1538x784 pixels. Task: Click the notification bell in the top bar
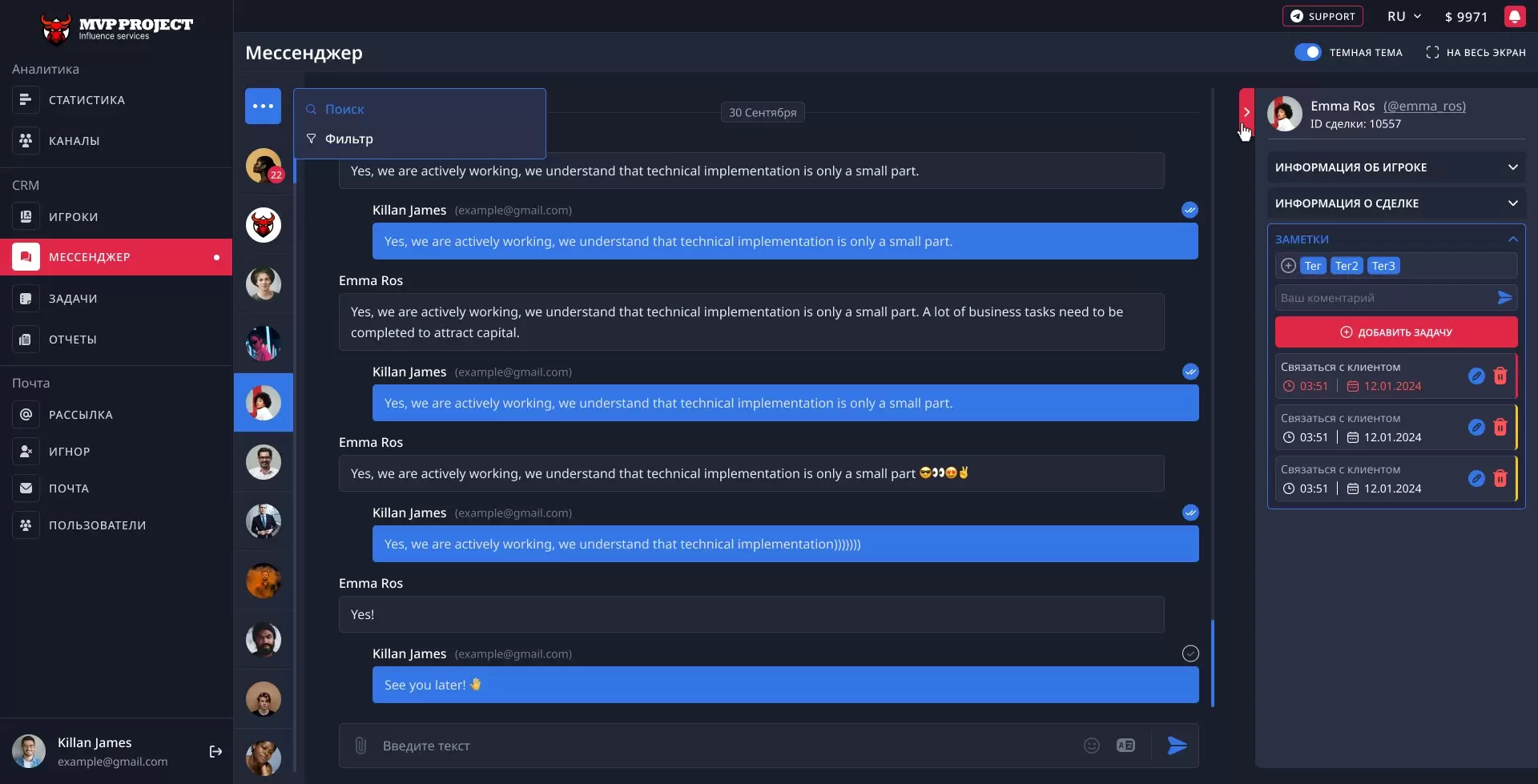click(1516, 16)
